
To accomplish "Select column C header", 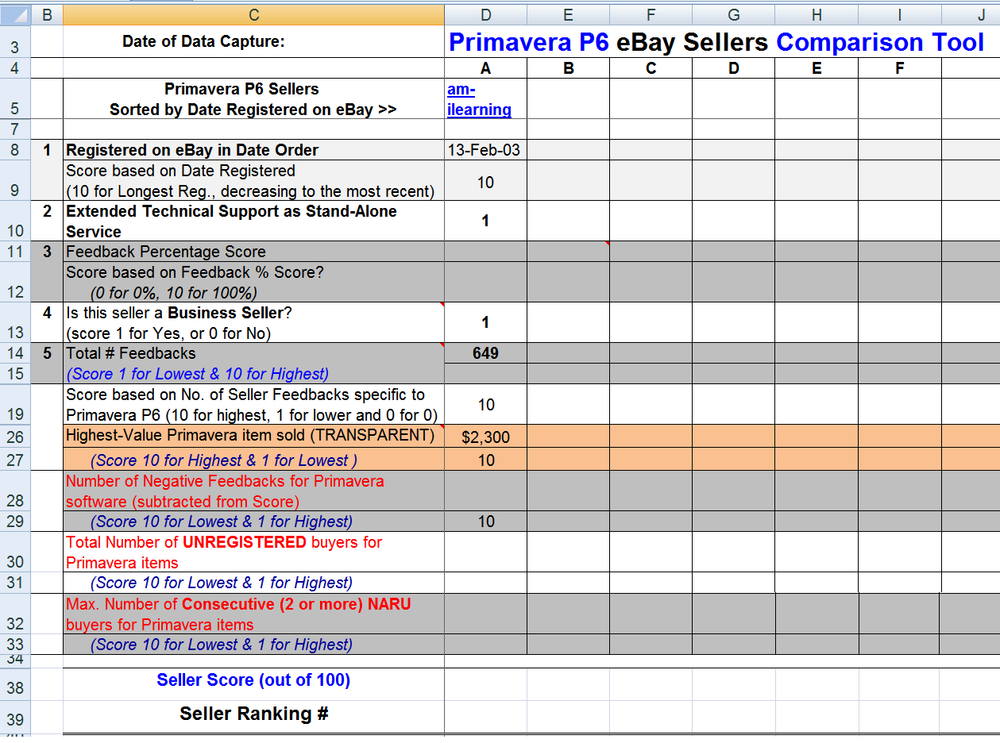I will (253, 14).
